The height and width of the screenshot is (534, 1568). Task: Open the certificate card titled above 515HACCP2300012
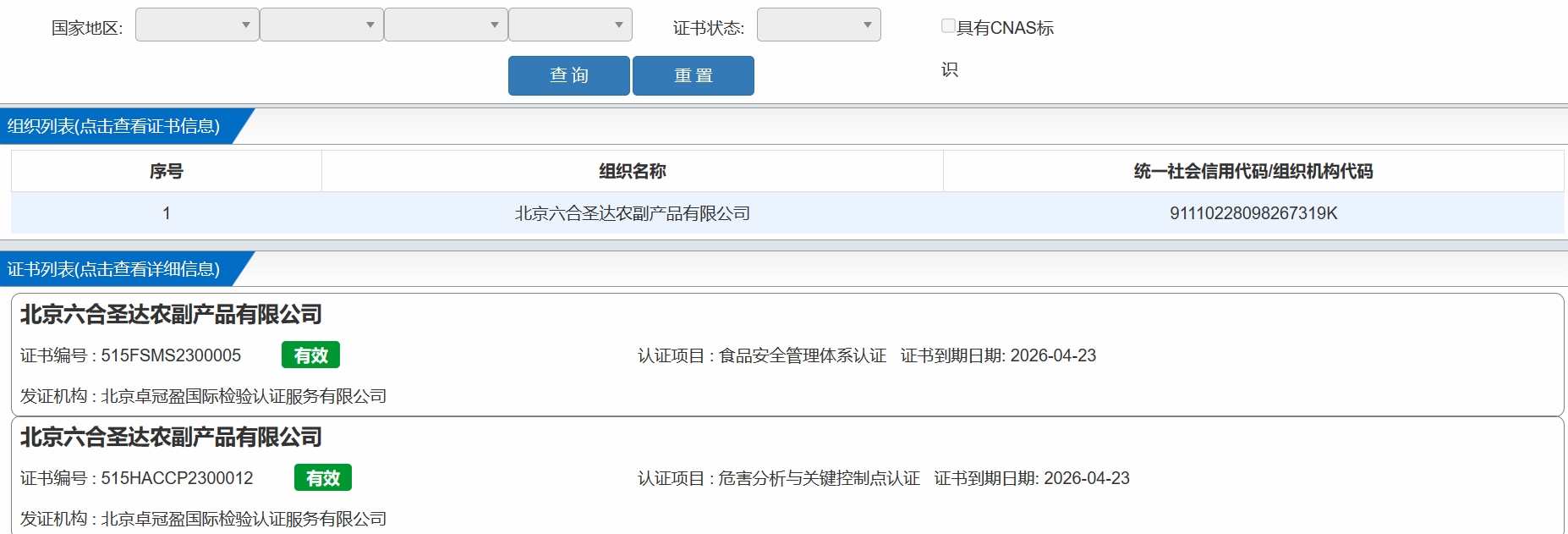click(171, 438)
